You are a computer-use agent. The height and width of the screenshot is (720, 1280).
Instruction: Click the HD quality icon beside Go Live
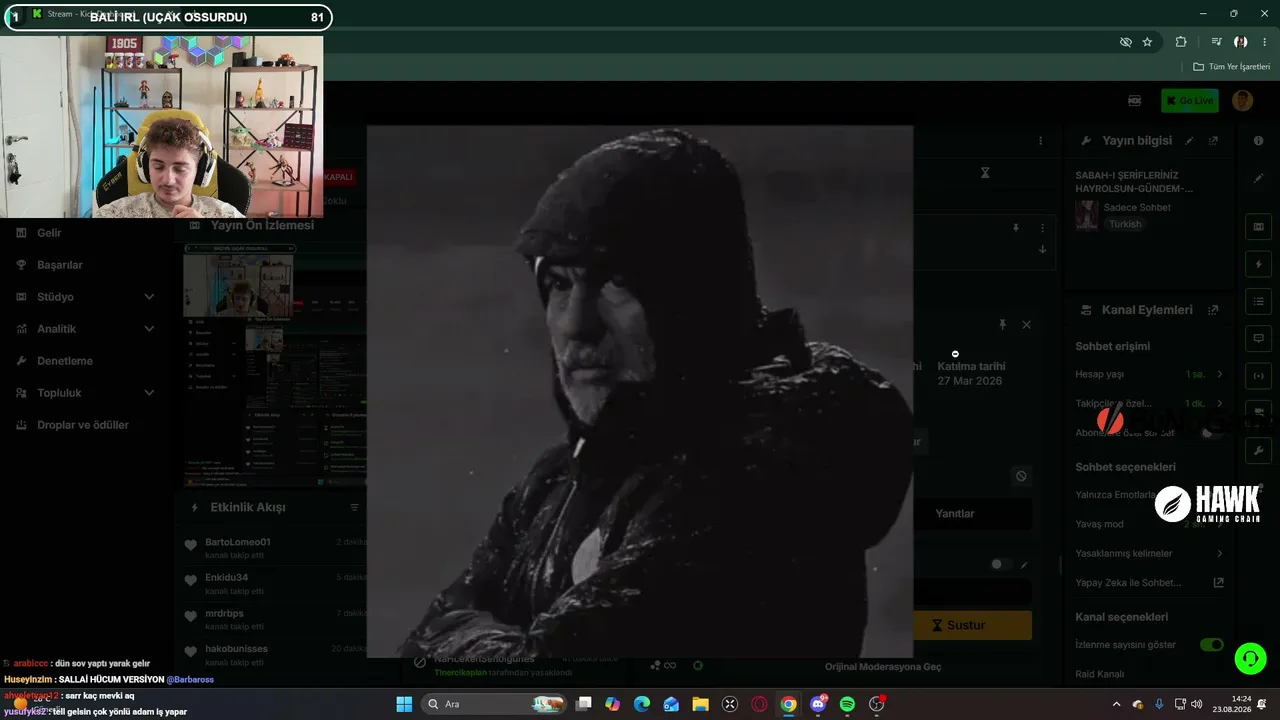point(1134,100)
